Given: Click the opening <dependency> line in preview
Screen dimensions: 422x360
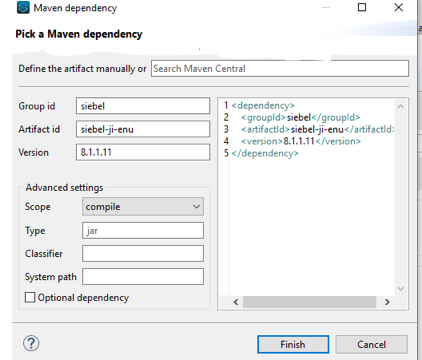Looking at the screenshot, I should (x=263, y=106).
